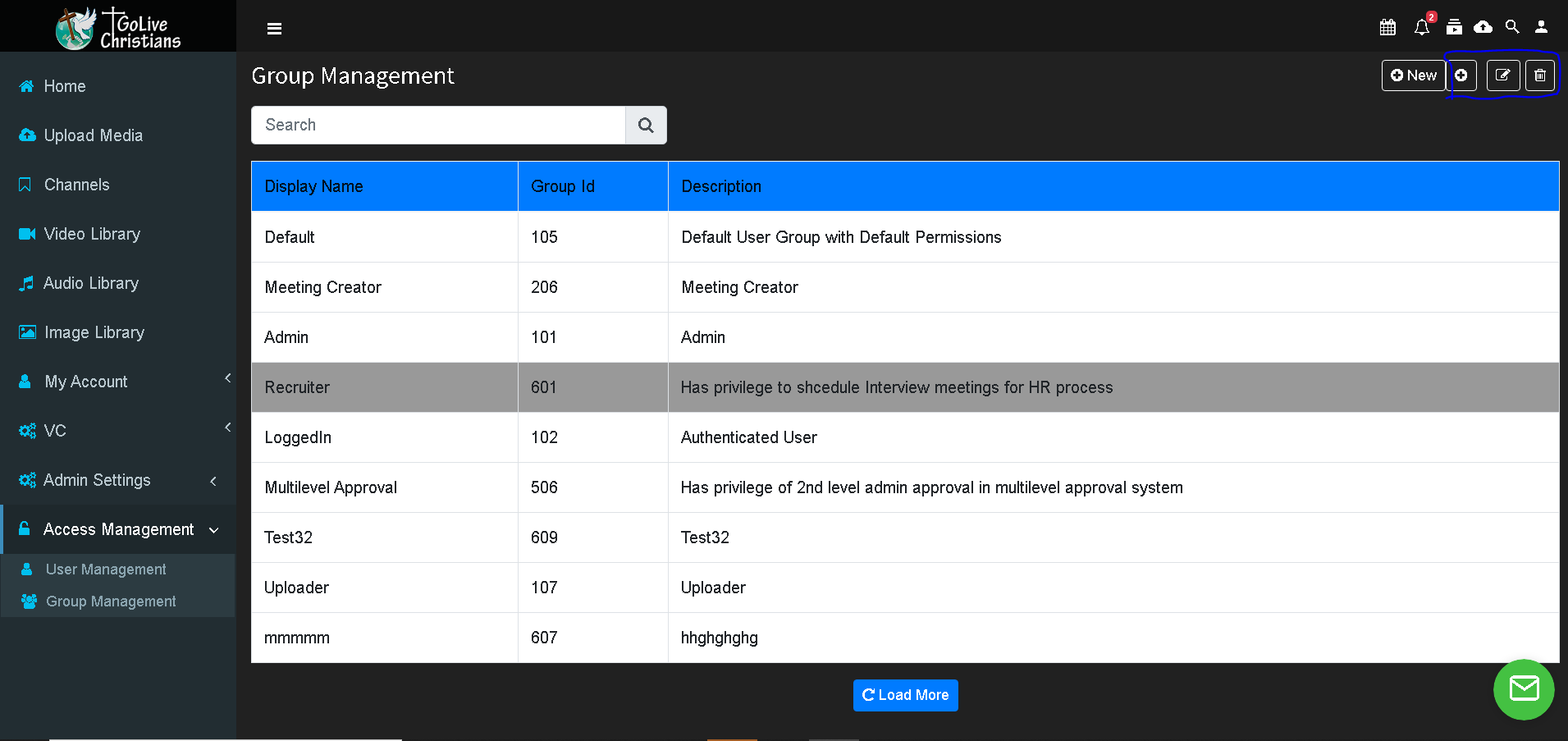The height and width of the screenshot is (741, 1568).
Task: Open the green mail chat bubble
Action: click(x=1524, y=689)
